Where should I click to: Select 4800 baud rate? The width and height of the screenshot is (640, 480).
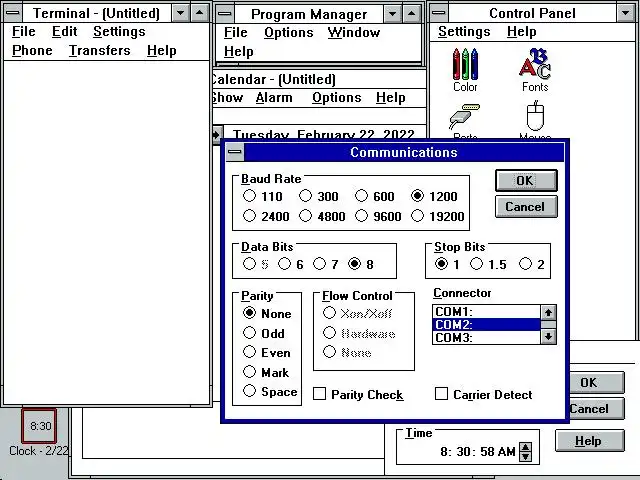[322, 216]
